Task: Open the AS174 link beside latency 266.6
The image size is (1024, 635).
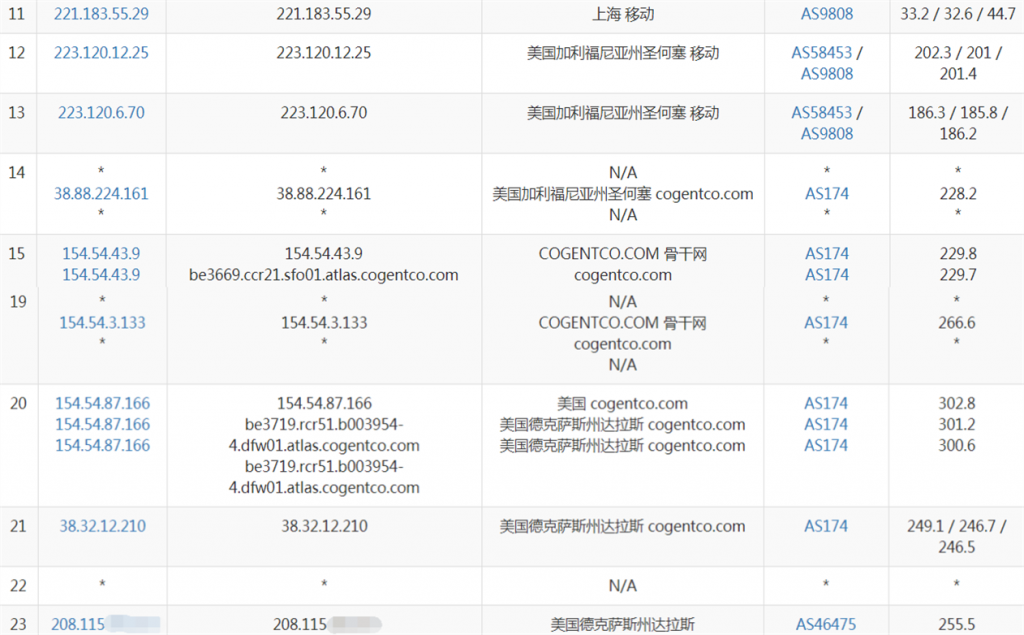Action: [x=826, y=323]
